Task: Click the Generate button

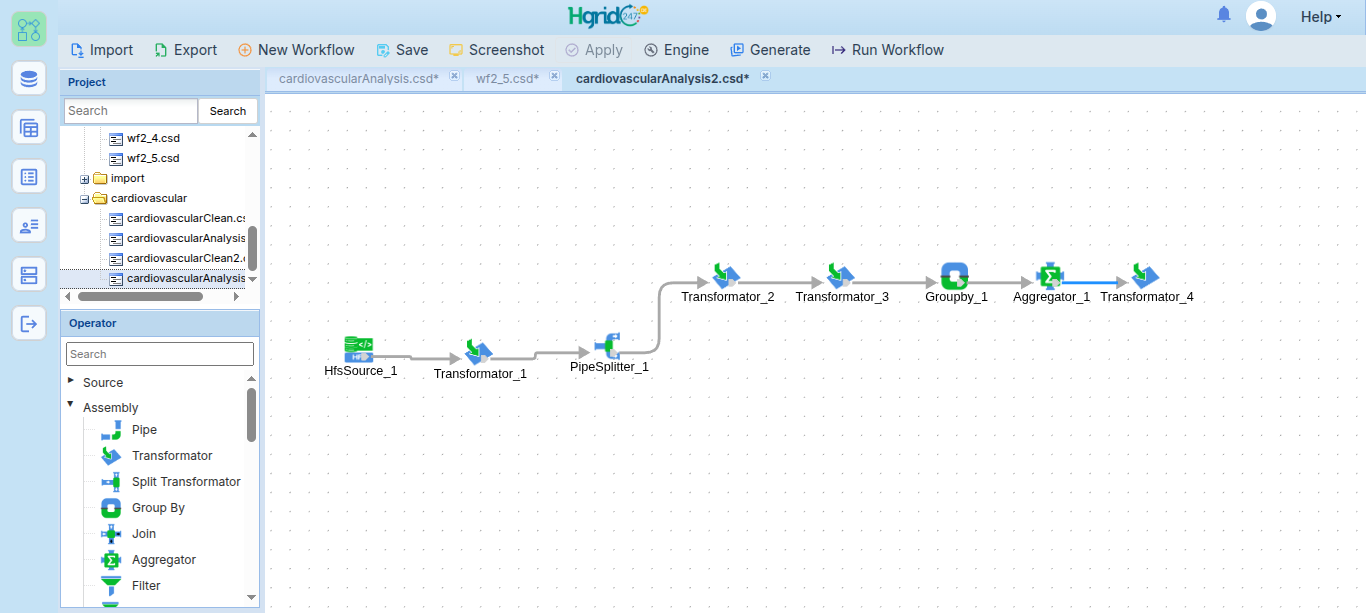Action: click(770, 50)
